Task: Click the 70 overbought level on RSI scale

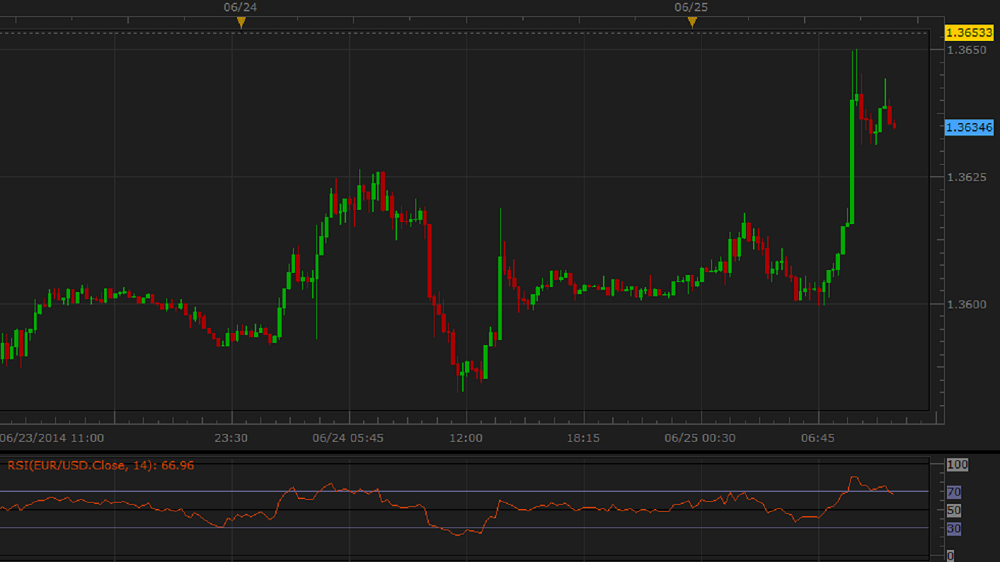Action: 953,492
